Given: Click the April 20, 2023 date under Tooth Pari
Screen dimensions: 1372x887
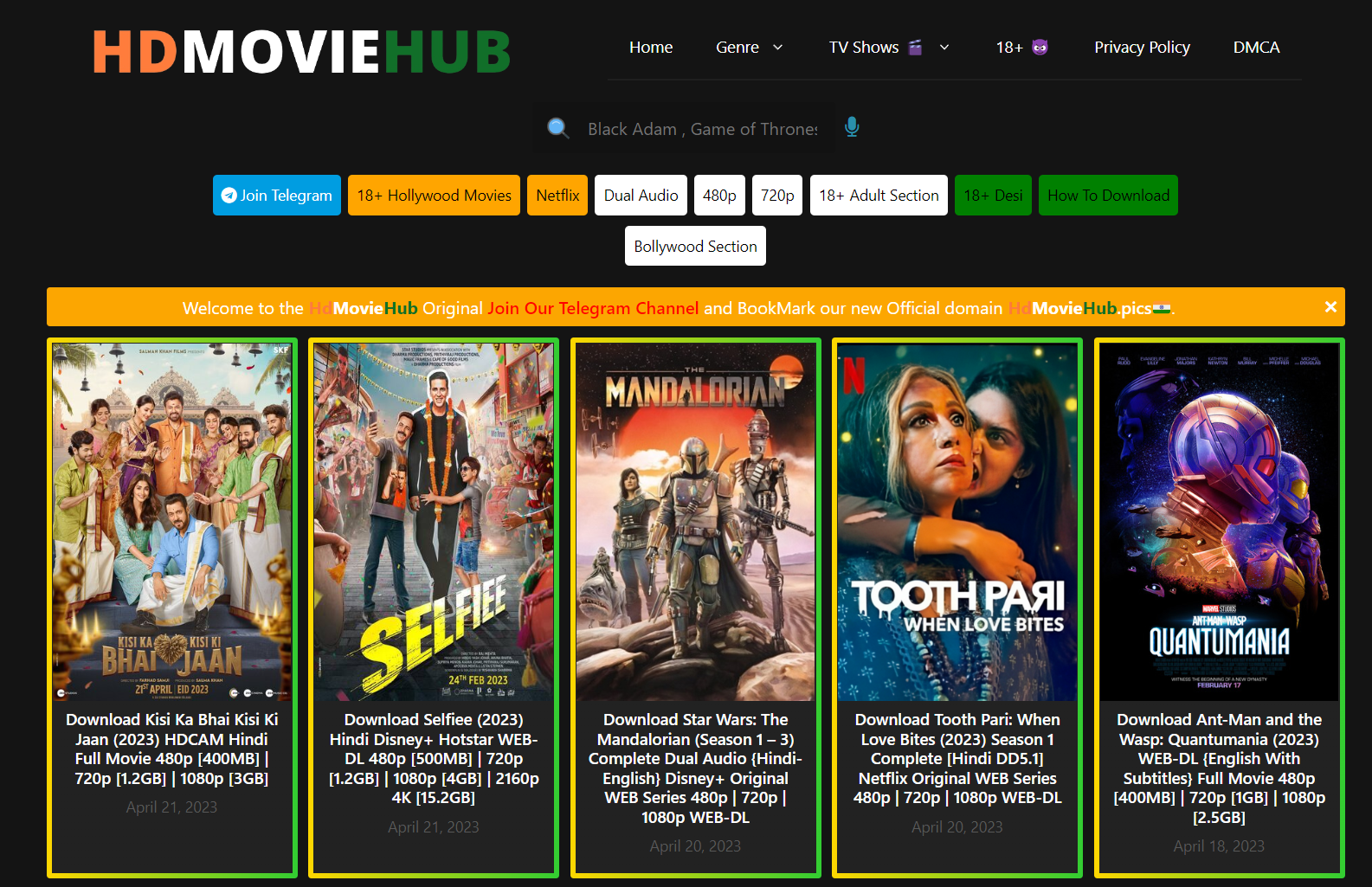Looking at the screenshot, I should click(957, 827).
